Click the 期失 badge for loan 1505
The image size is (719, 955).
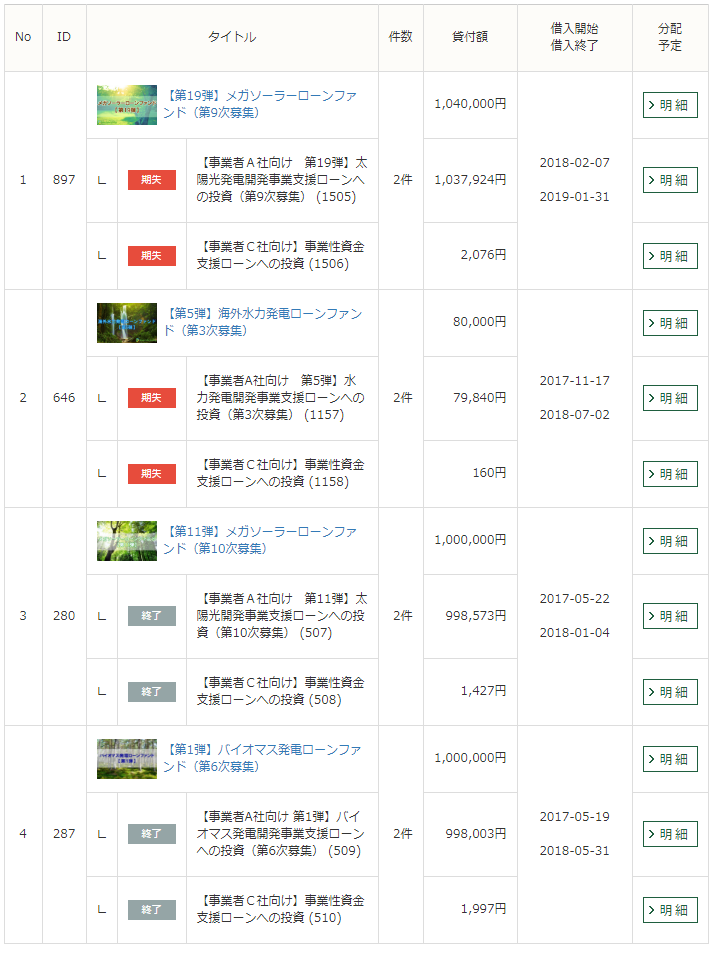click(152, 180)
